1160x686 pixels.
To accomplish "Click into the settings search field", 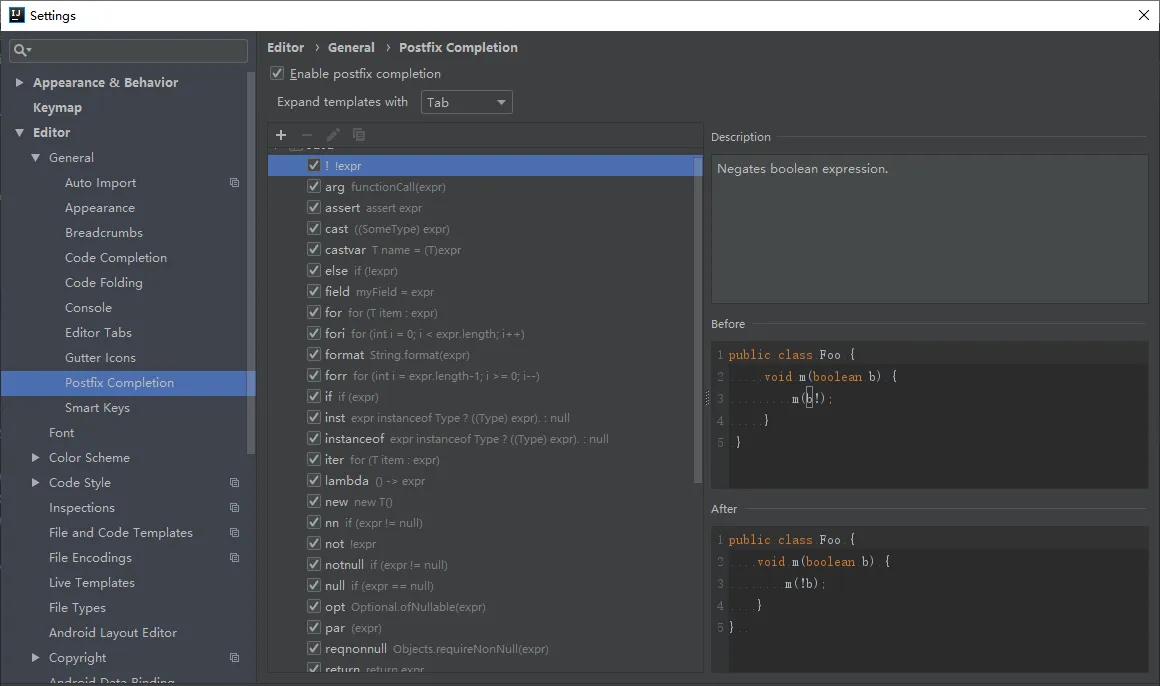I will tap(128, 50).
